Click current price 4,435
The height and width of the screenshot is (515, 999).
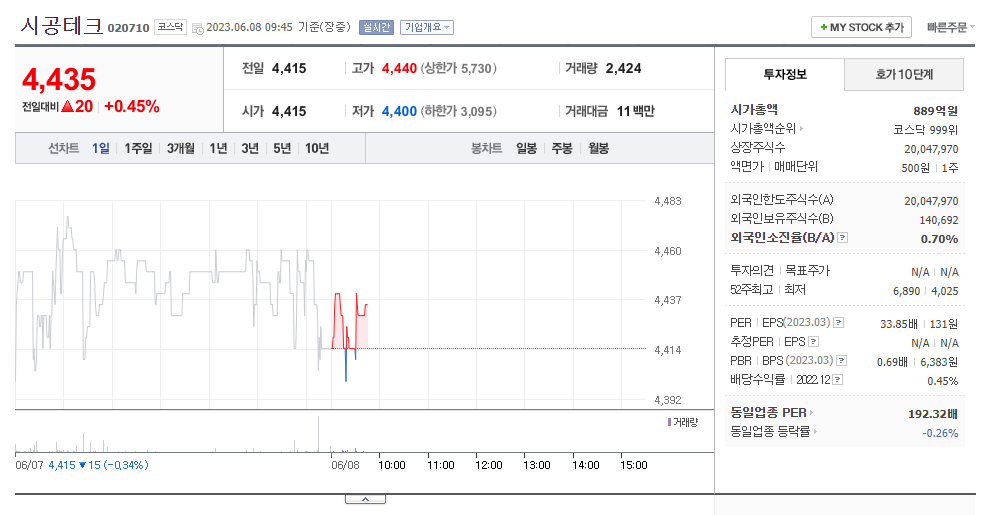(59, 80)
